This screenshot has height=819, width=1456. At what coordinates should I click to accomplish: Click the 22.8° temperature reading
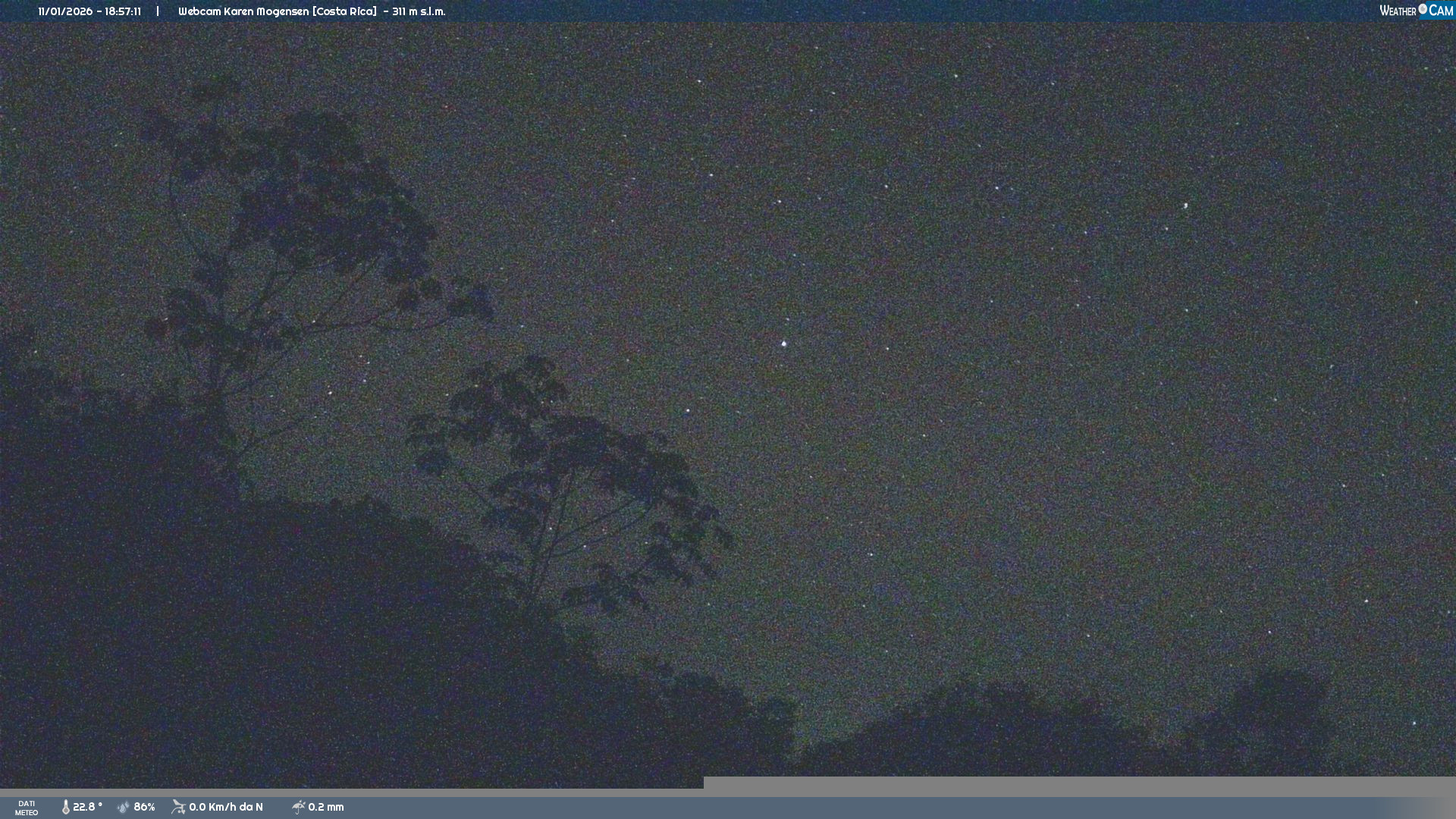tap(87, 807)
